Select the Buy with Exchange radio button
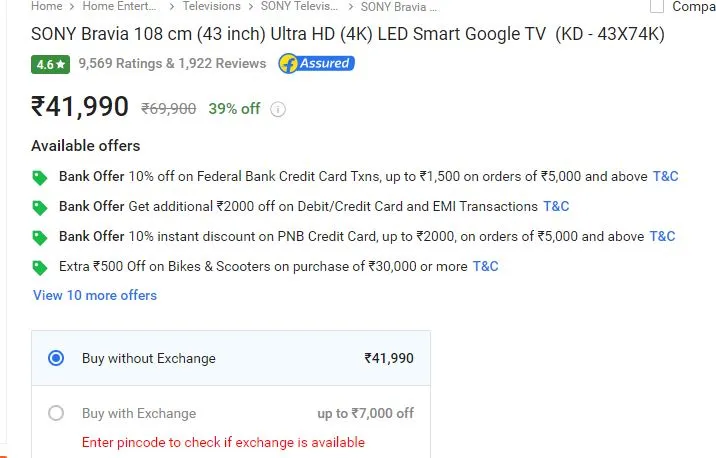716x458 pixels. 56,413
